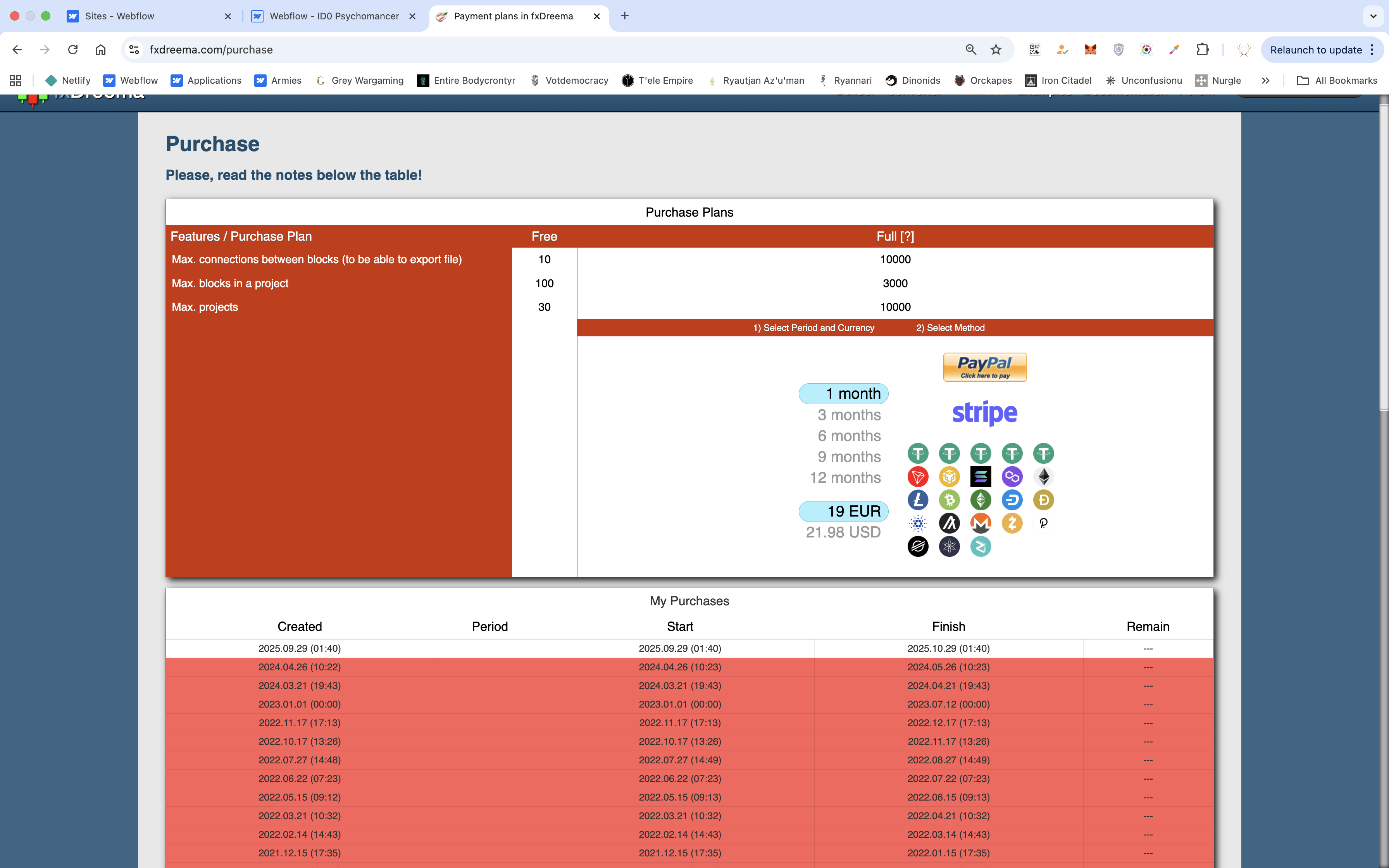Pay with the Tron coin icon
The height and width of the screenshot is (868, 1389).
point(918,477)
